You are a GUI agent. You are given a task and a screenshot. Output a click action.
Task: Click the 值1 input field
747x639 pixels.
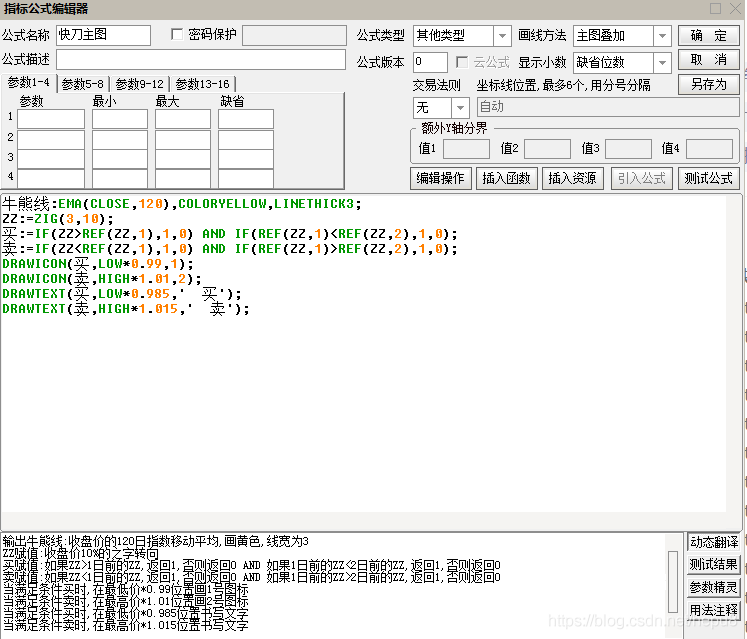click(x=466, y=149)
